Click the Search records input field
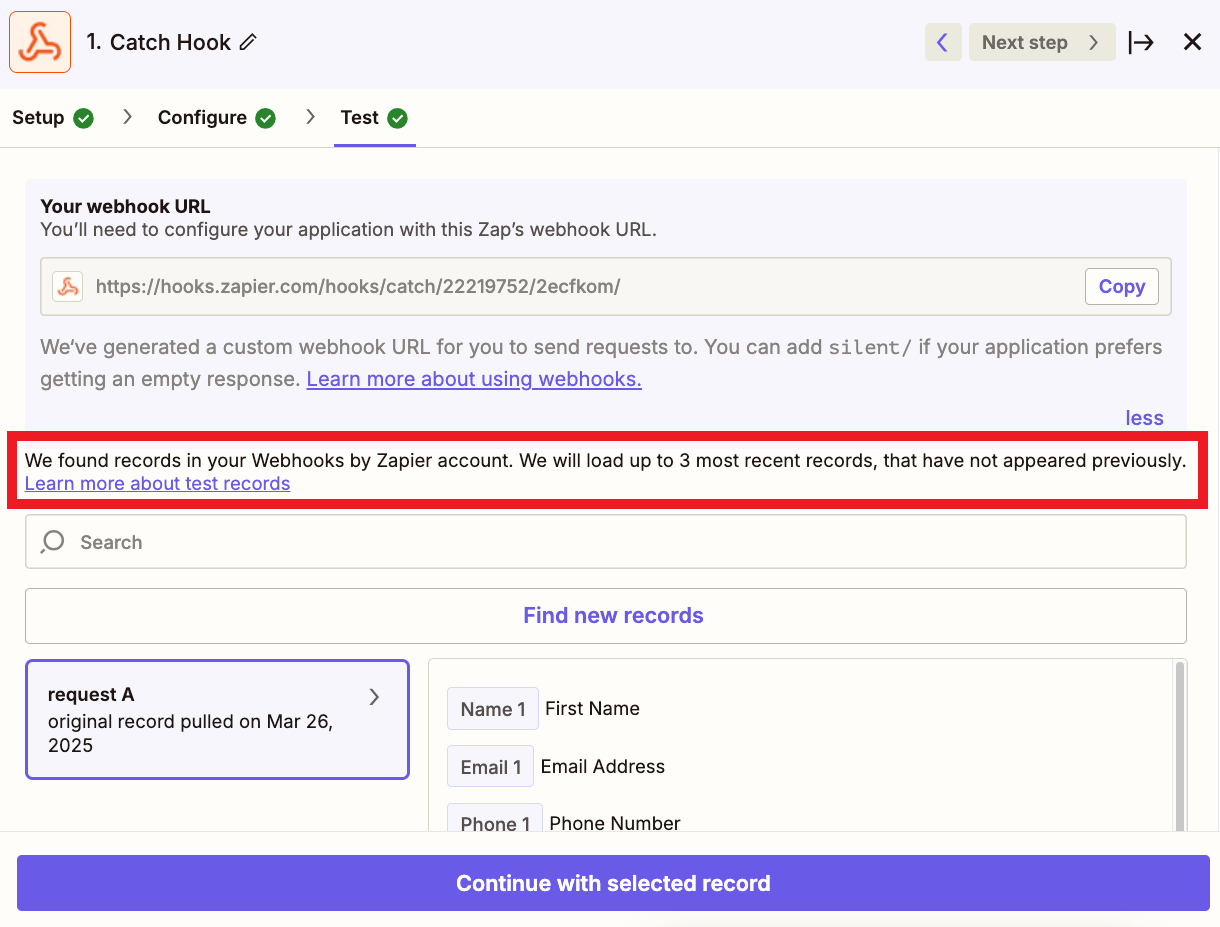The image size is (1220, 927). coord(606,542)
